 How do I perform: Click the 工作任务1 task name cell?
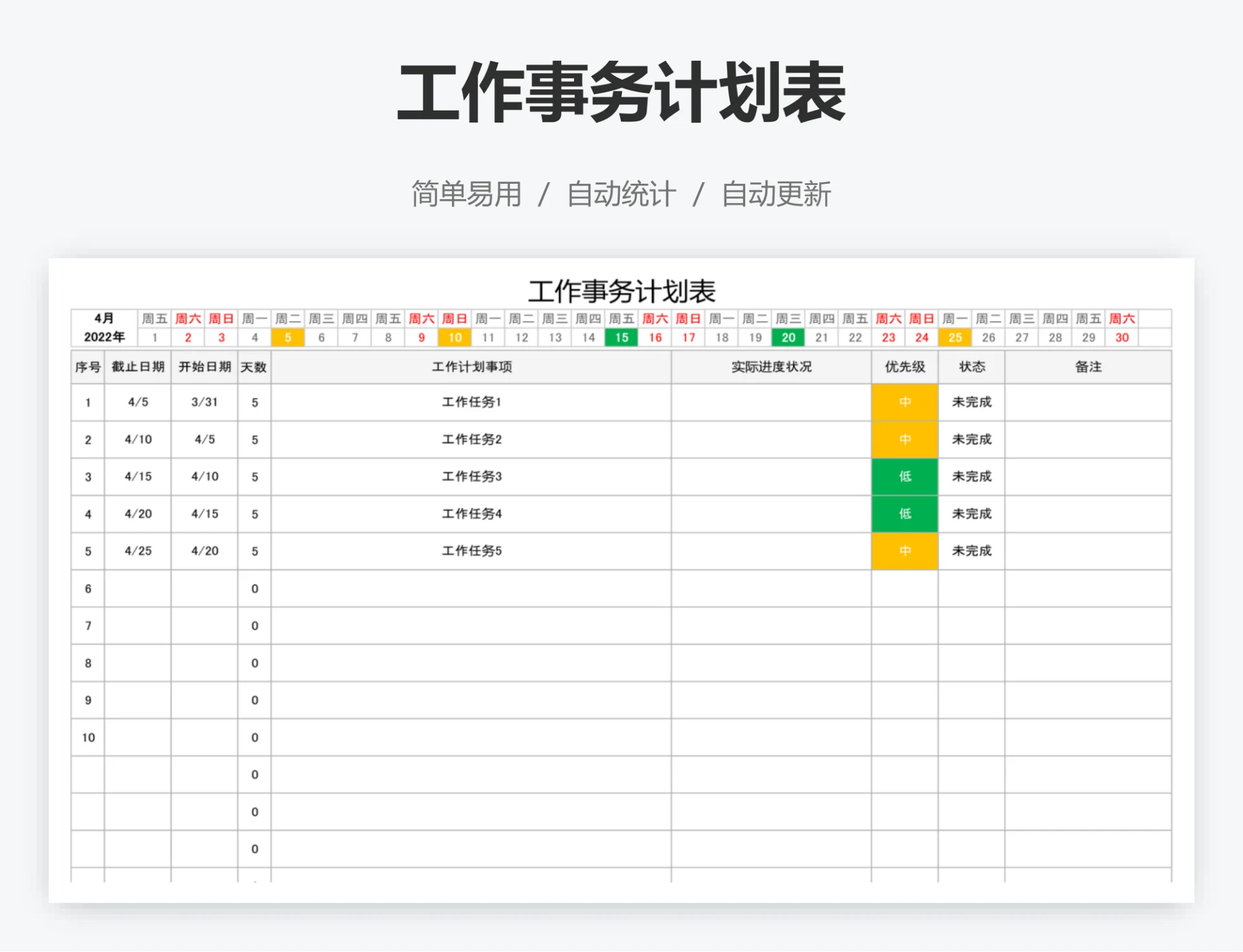click(x=471, y=403)
